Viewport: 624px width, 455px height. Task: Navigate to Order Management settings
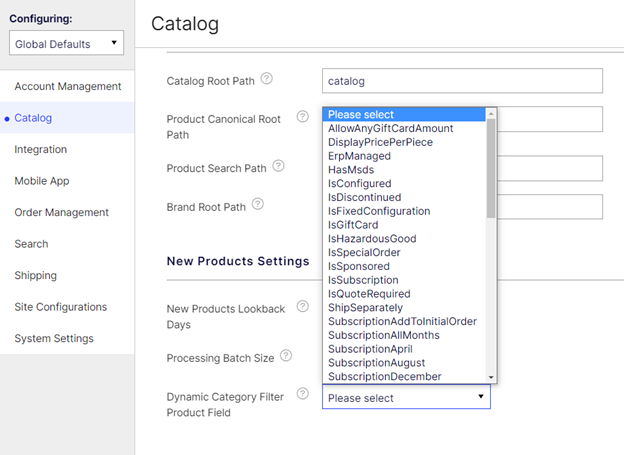67,212
